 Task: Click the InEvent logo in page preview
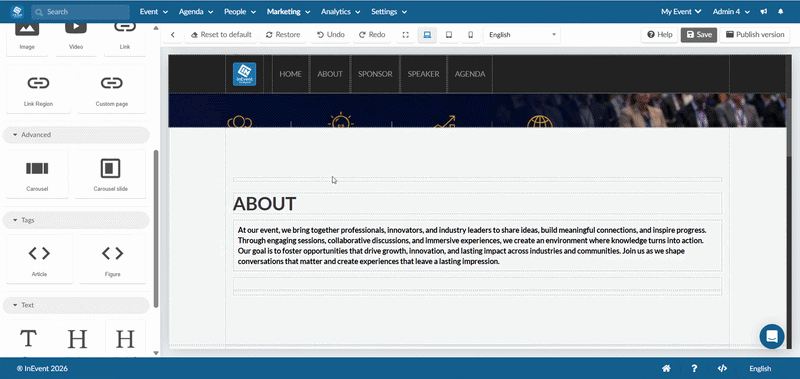[x=244, y=74]
